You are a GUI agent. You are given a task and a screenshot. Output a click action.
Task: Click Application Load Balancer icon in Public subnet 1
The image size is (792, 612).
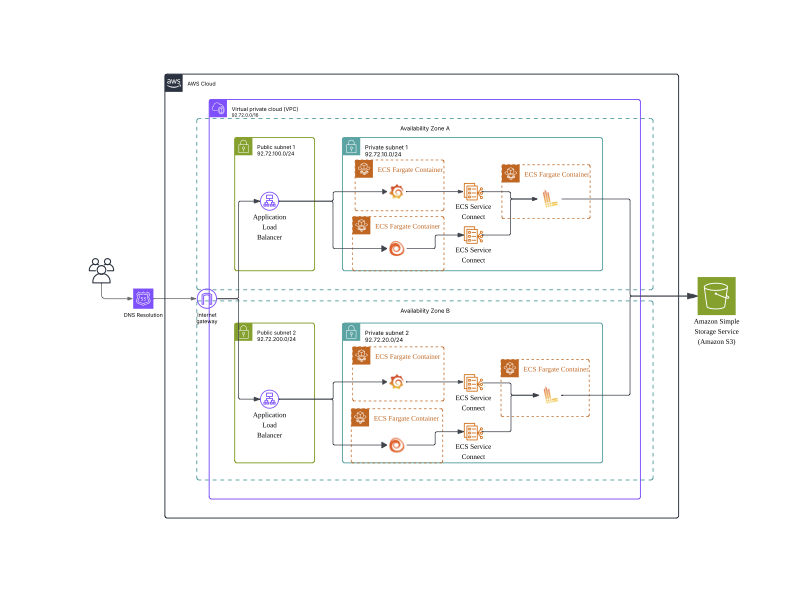point(269,201)
